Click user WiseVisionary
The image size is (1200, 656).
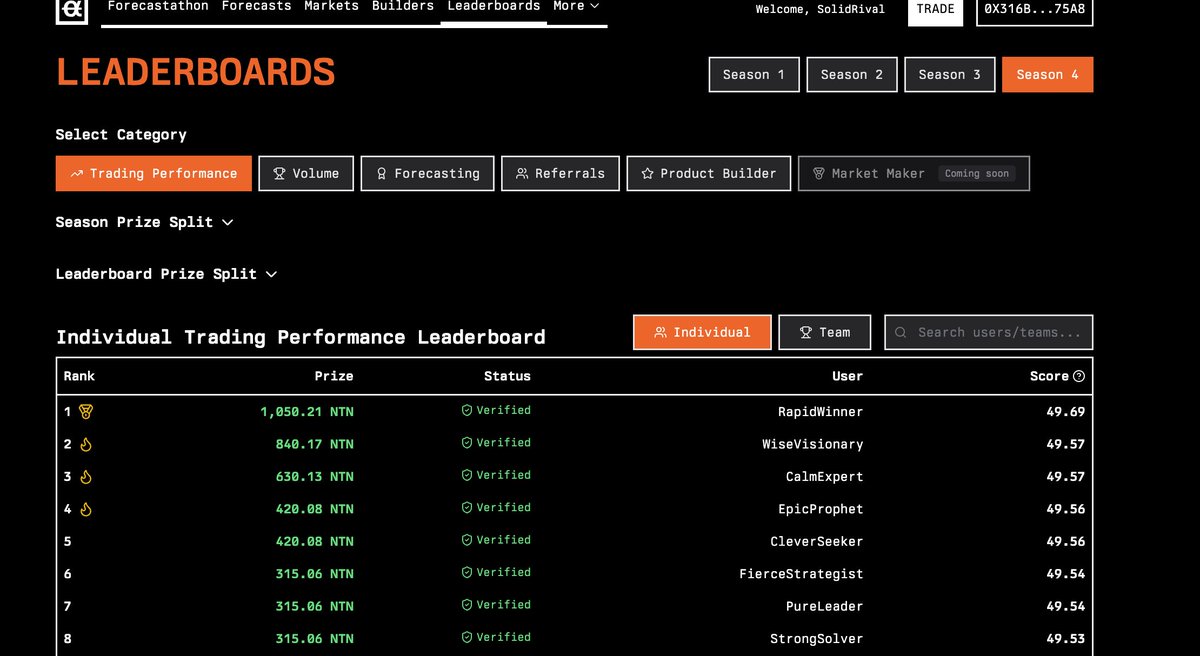coord(812,444)
